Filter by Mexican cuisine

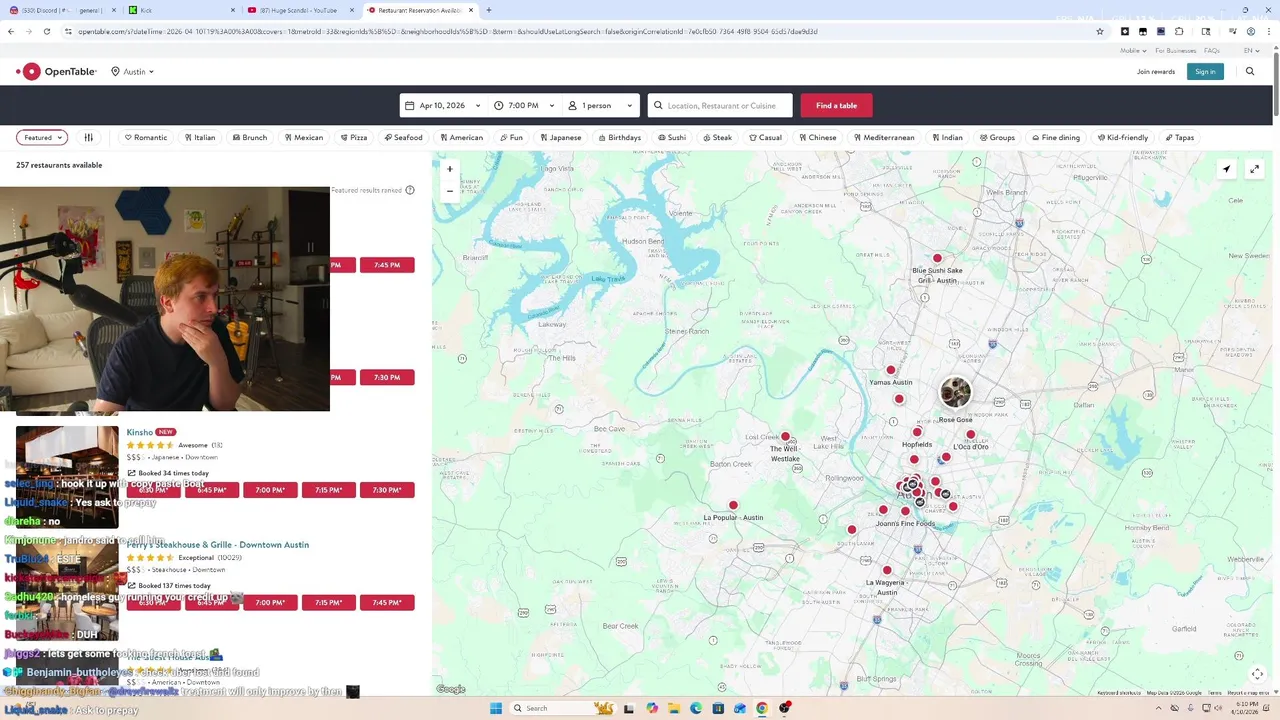304,137
